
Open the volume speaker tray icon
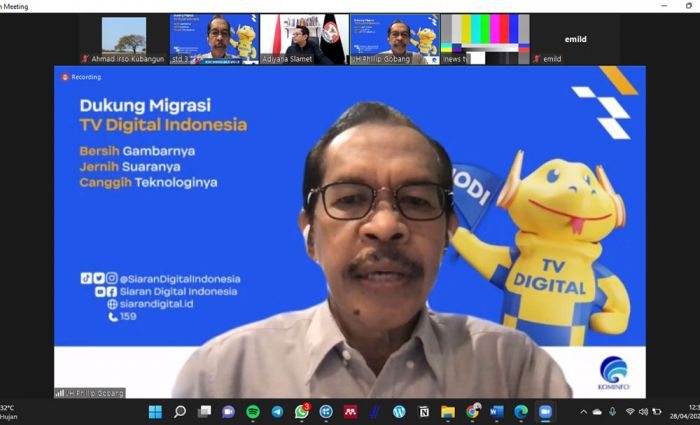click(x=643, y=412)
